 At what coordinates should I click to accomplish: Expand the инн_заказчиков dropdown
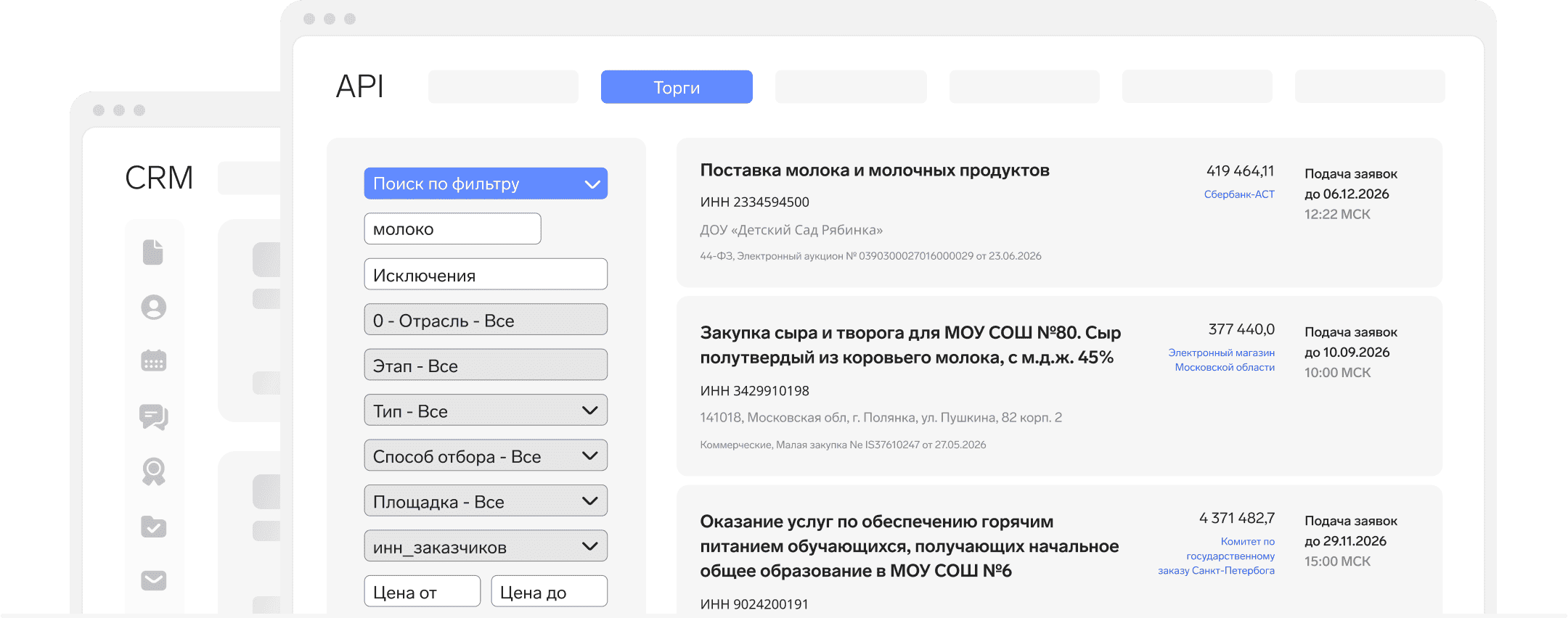tap(486, 546)
